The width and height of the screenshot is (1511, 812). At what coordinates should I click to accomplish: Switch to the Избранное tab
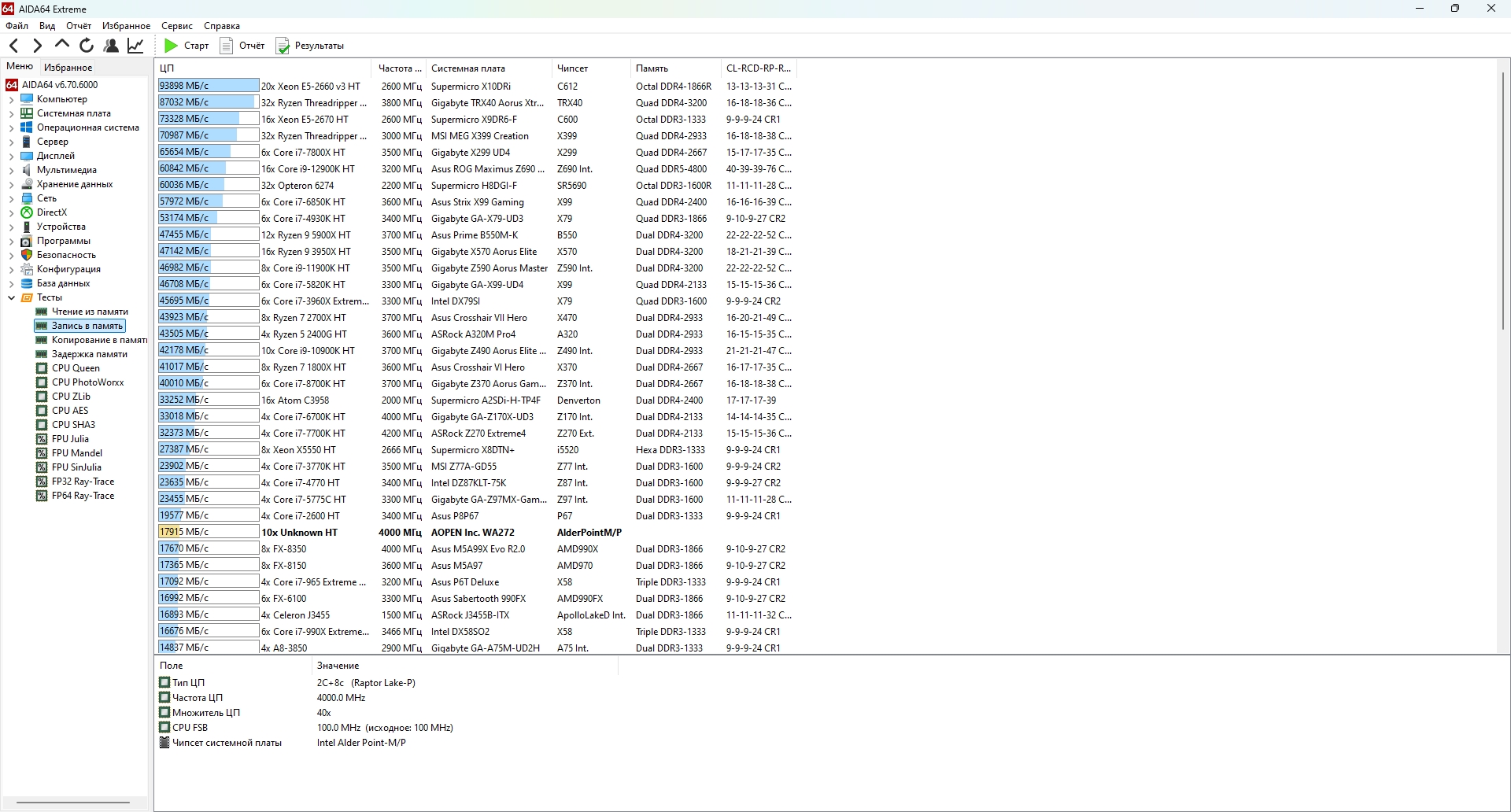68,68
